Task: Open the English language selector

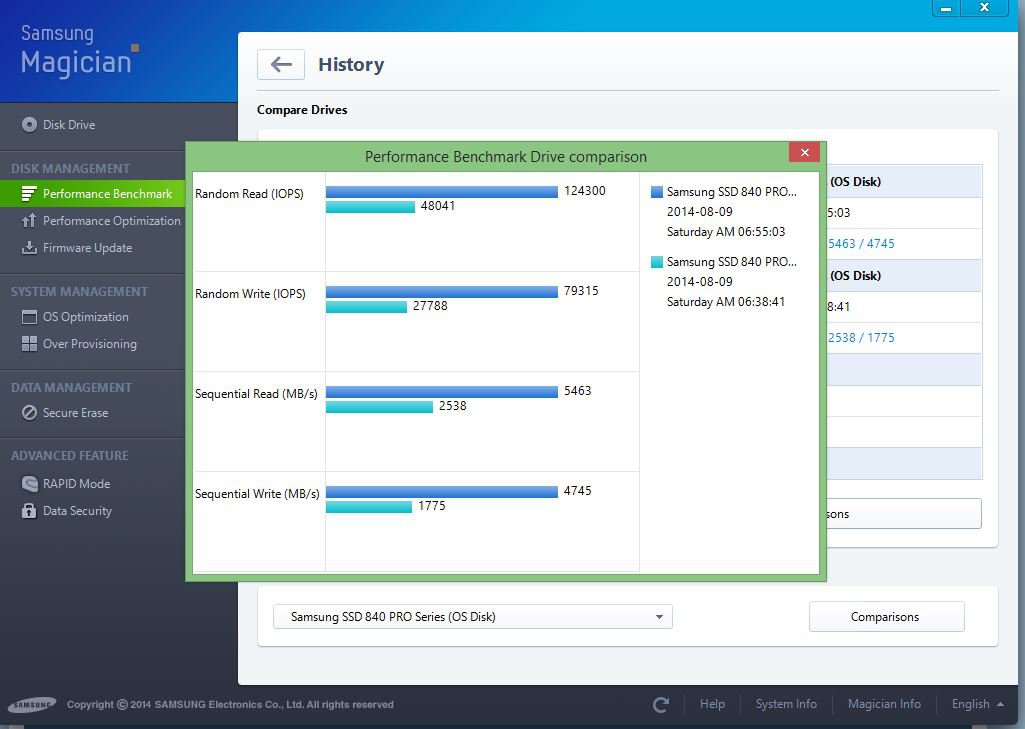Action: pos(977,704)
